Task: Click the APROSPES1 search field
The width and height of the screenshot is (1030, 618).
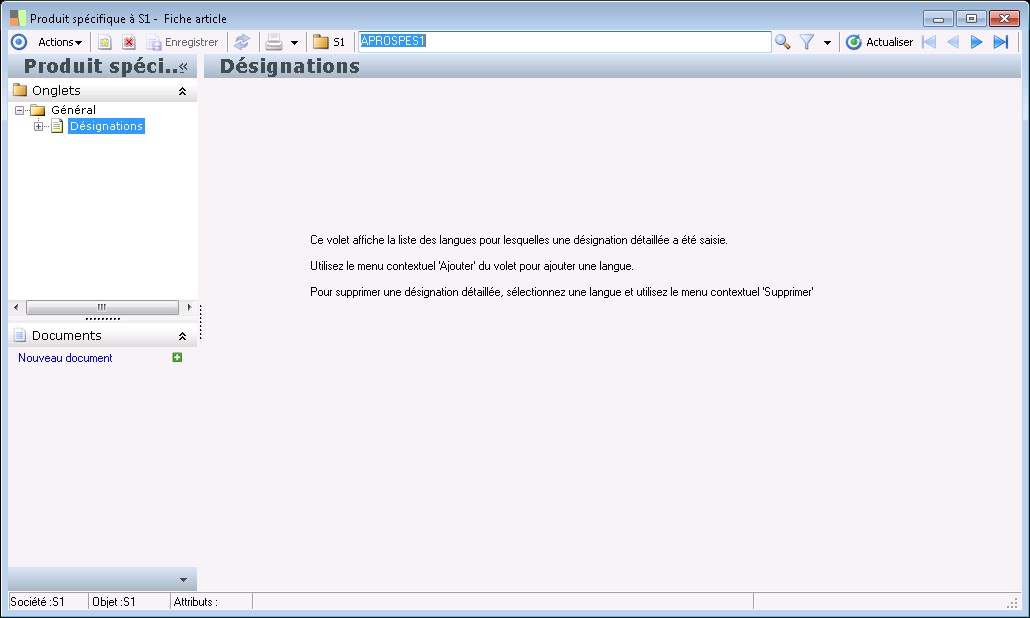Action: tap(564, 41)
